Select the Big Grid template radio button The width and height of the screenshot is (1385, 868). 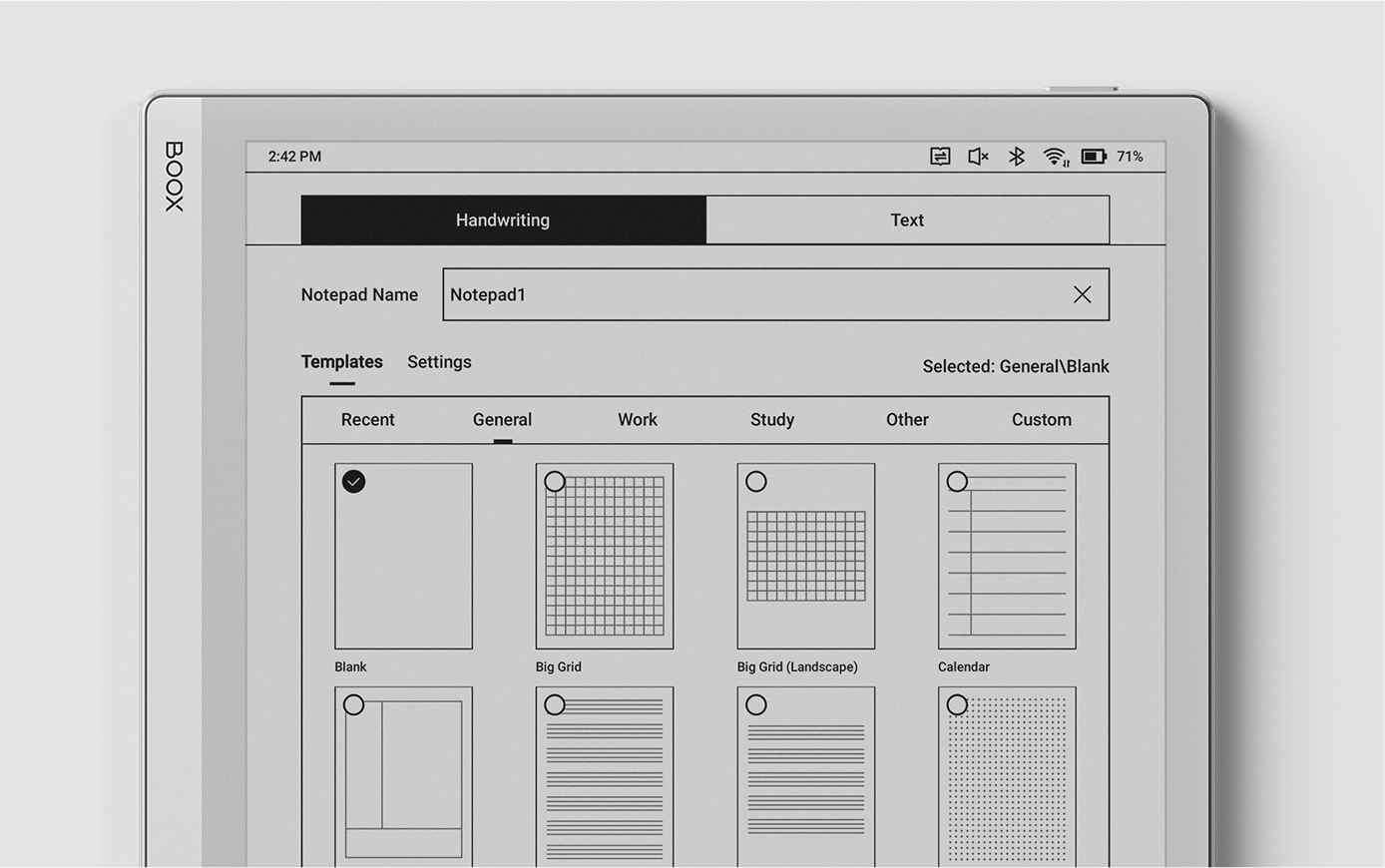(x=555, y=481)
